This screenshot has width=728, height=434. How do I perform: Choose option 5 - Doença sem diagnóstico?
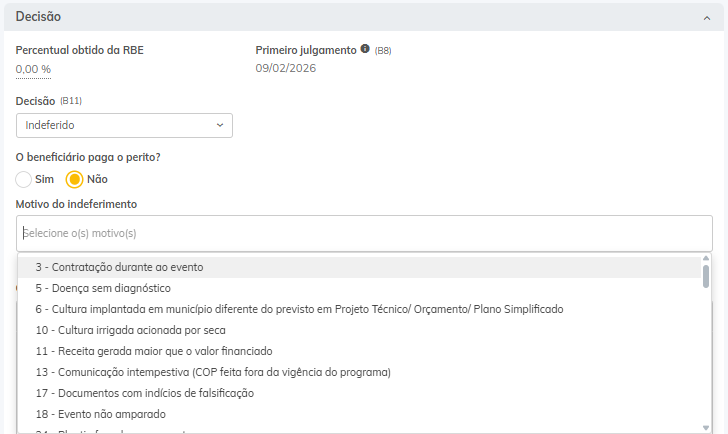point(103,288)
